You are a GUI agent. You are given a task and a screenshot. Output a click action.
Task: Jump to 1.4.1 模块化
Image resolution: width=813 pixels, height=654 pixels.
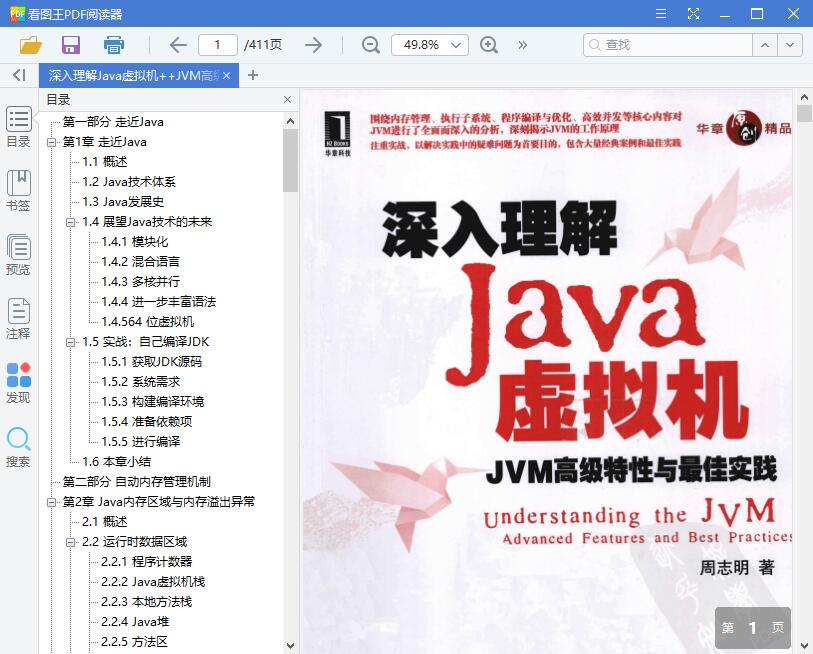[x=135, y=242]
